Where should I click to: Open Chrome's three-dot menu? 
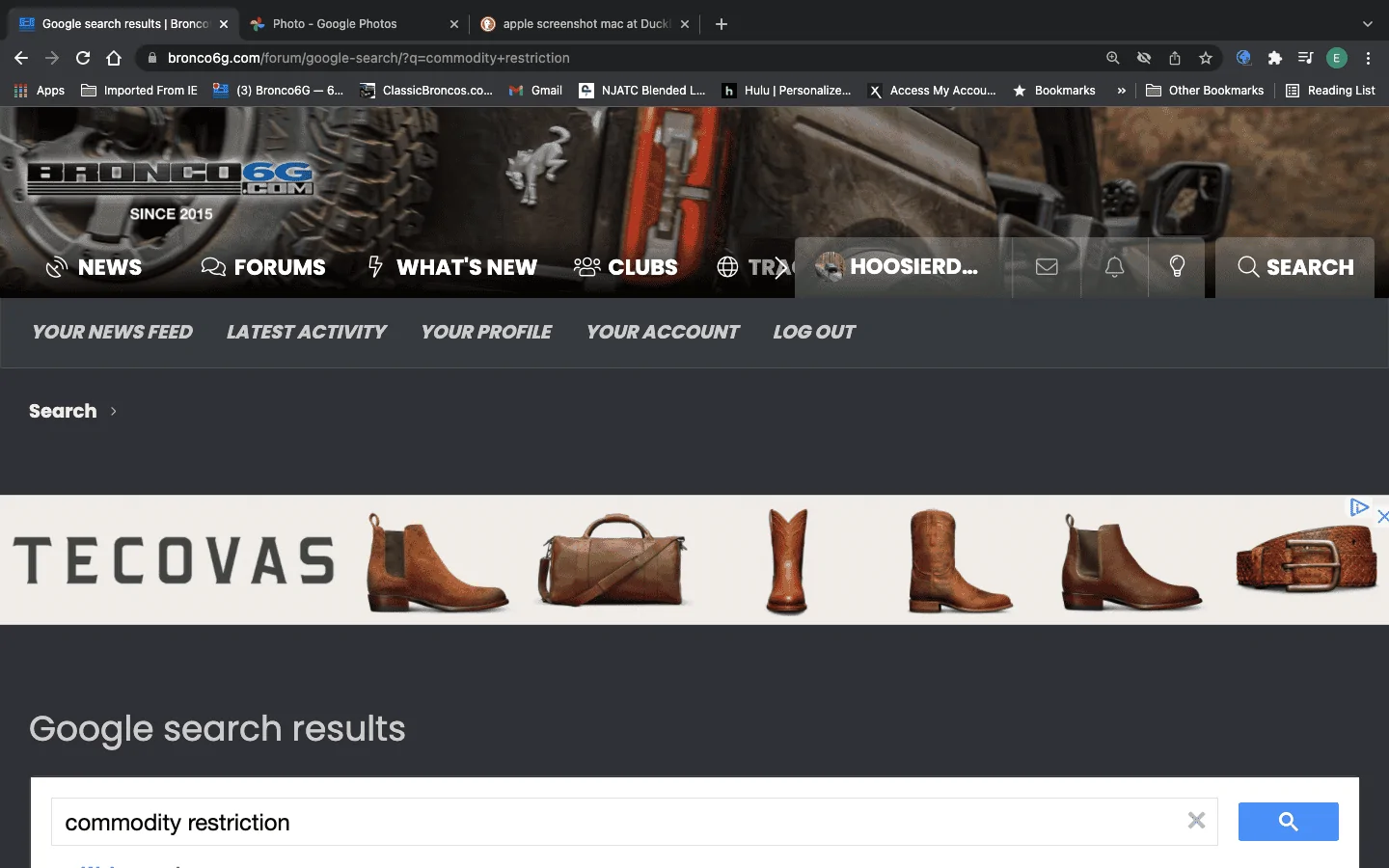[x=1368, y=58]
